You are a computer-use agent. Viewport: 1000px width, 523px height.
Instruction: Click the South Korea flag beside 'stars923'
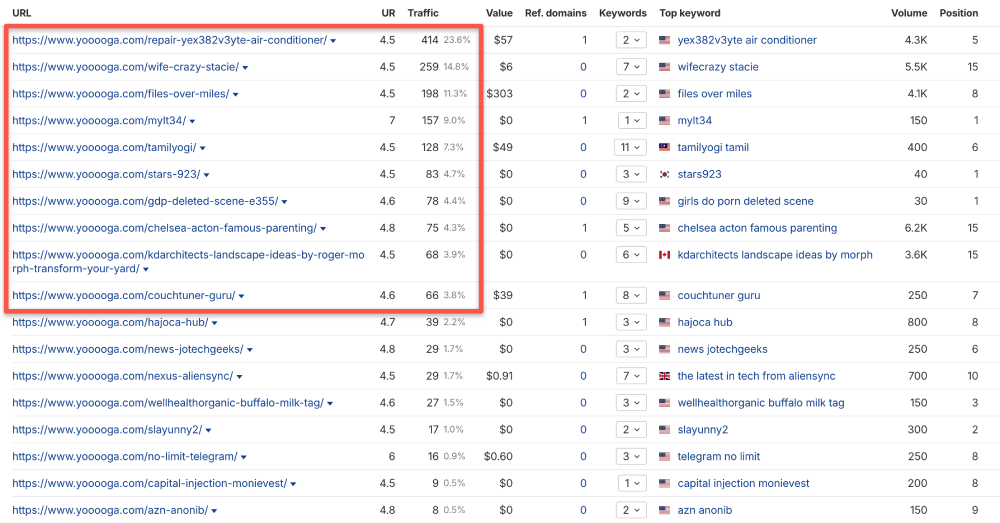point(665,174)
